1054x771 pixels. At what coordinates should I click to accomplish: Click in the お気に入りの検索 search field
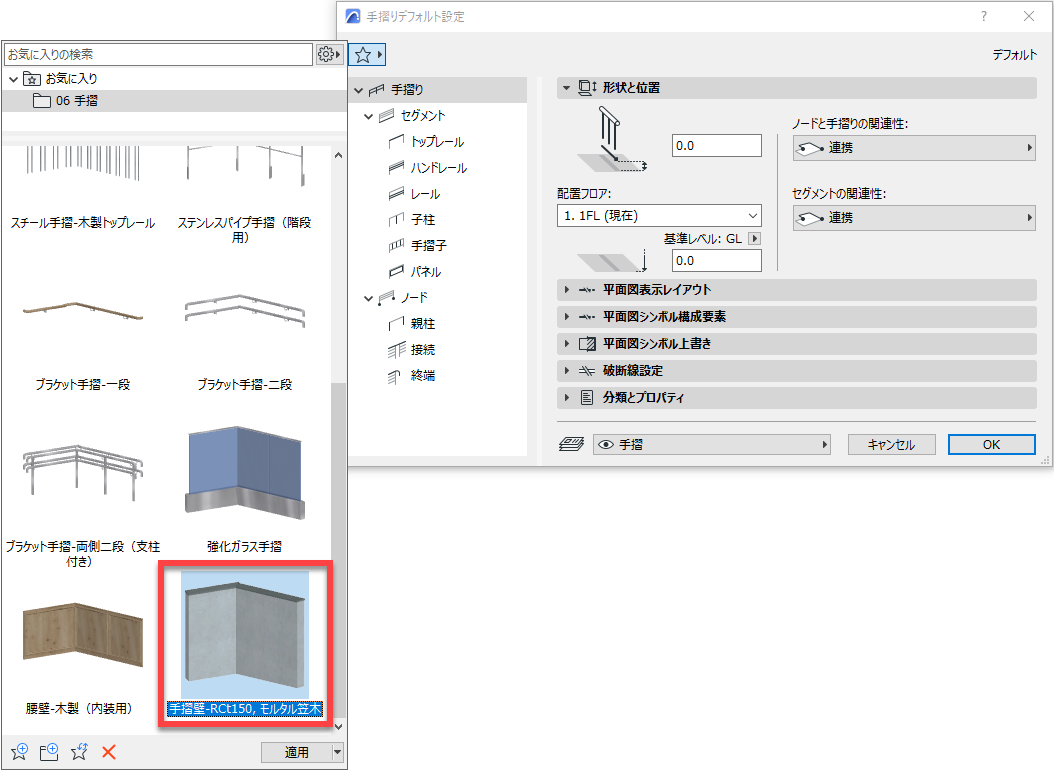[159, 54]
